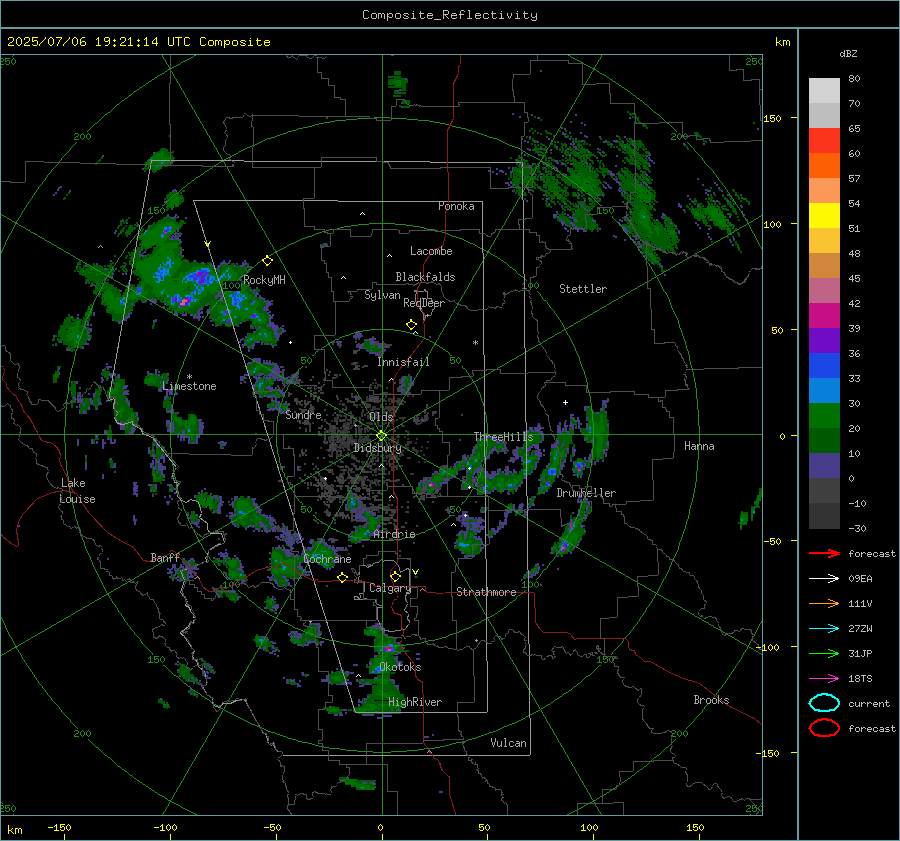This screenshot has width=900, height=841.
Task: Click the Ponoka city label
Action: coord(456,206)
